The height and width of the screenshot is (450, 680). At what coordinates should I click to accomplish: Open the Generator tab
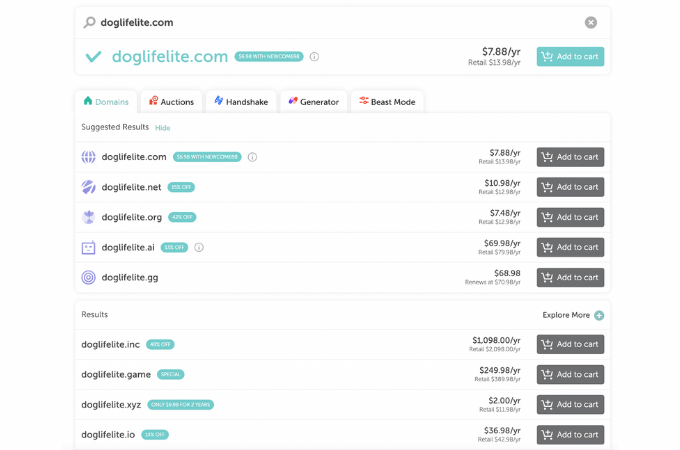click(314, 102)
